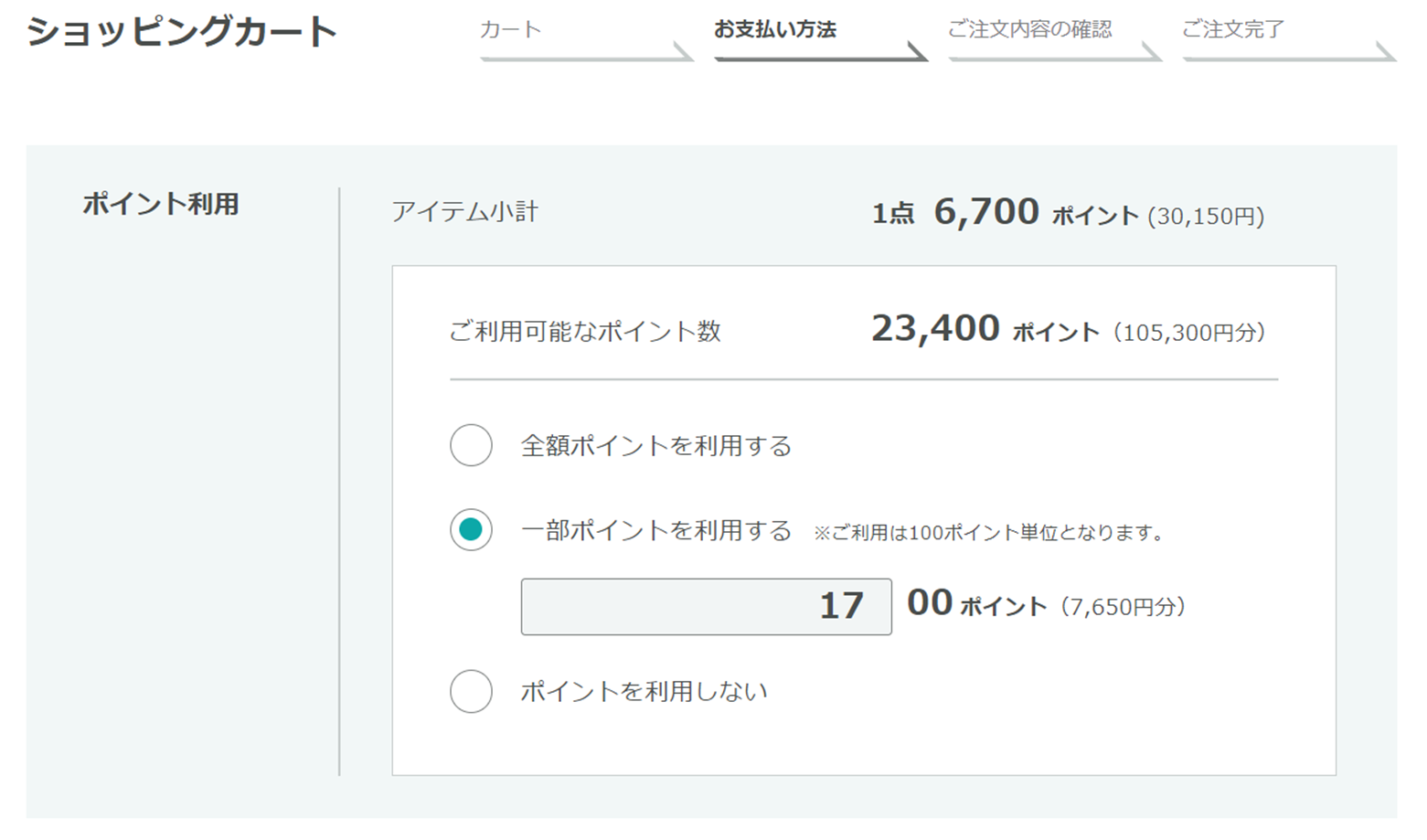
Task: Open お支払い方法 step tab
Action: pyautogui.click(x=820, y=37)
